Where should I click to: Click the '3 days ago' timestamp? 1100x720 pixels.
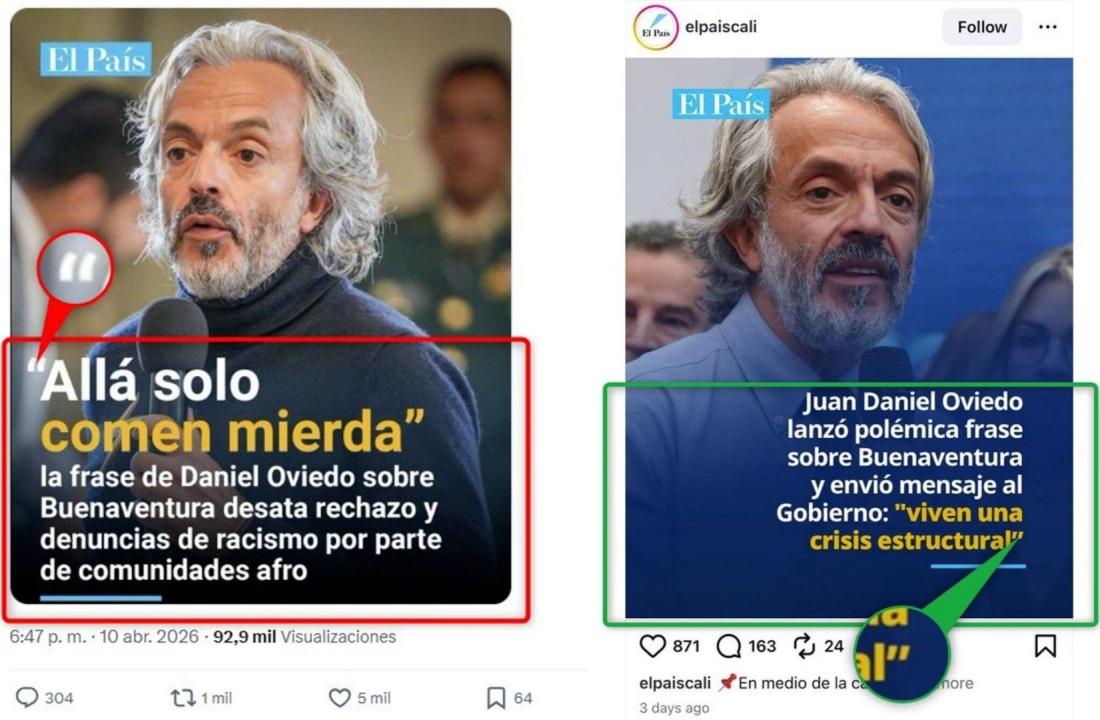pyautogui.click(x=674, y=708)
